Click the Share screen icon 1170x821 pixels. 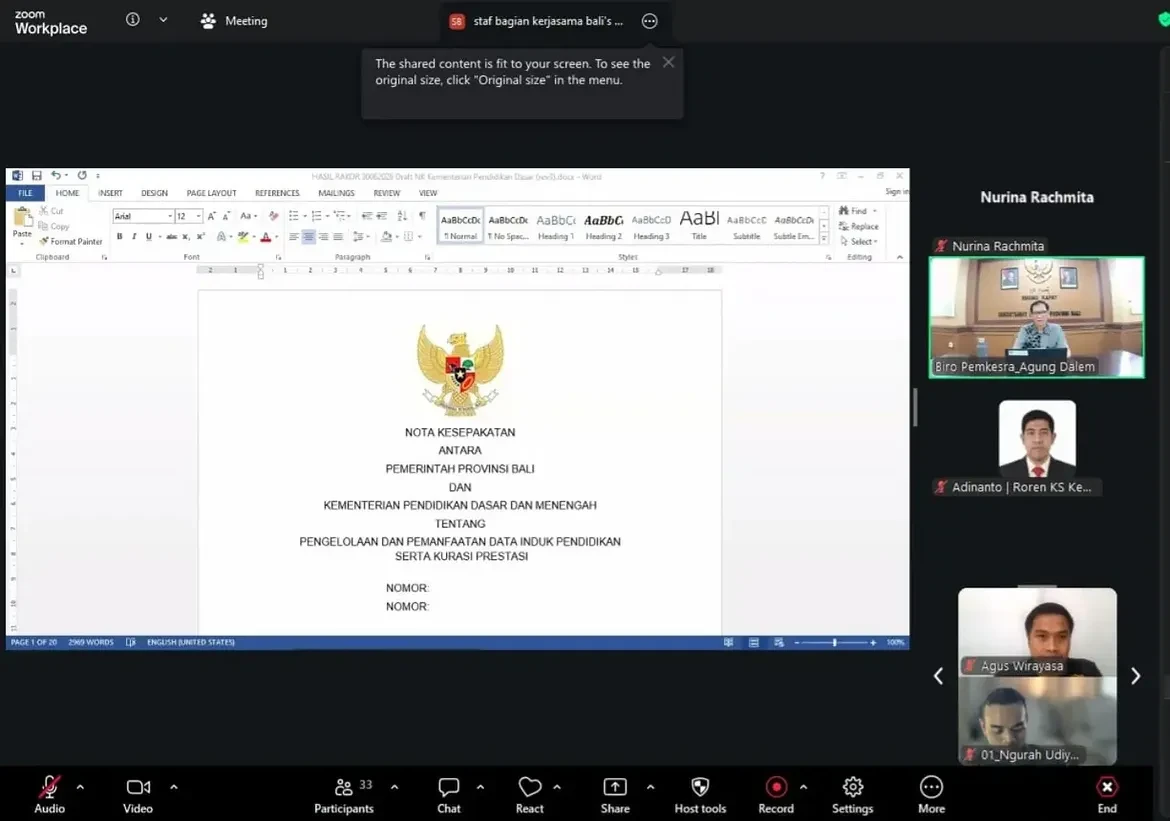pyautogui.click(x=615, y=796)
